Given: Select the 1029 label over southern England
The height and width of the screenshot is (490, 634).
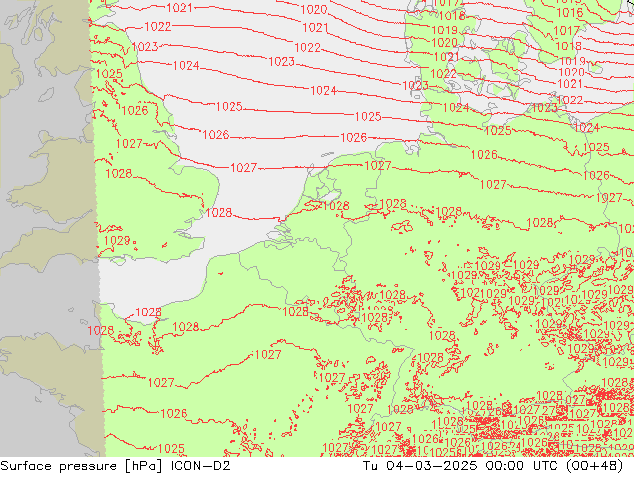Looking at the screenshot, I should pos(117,241).
